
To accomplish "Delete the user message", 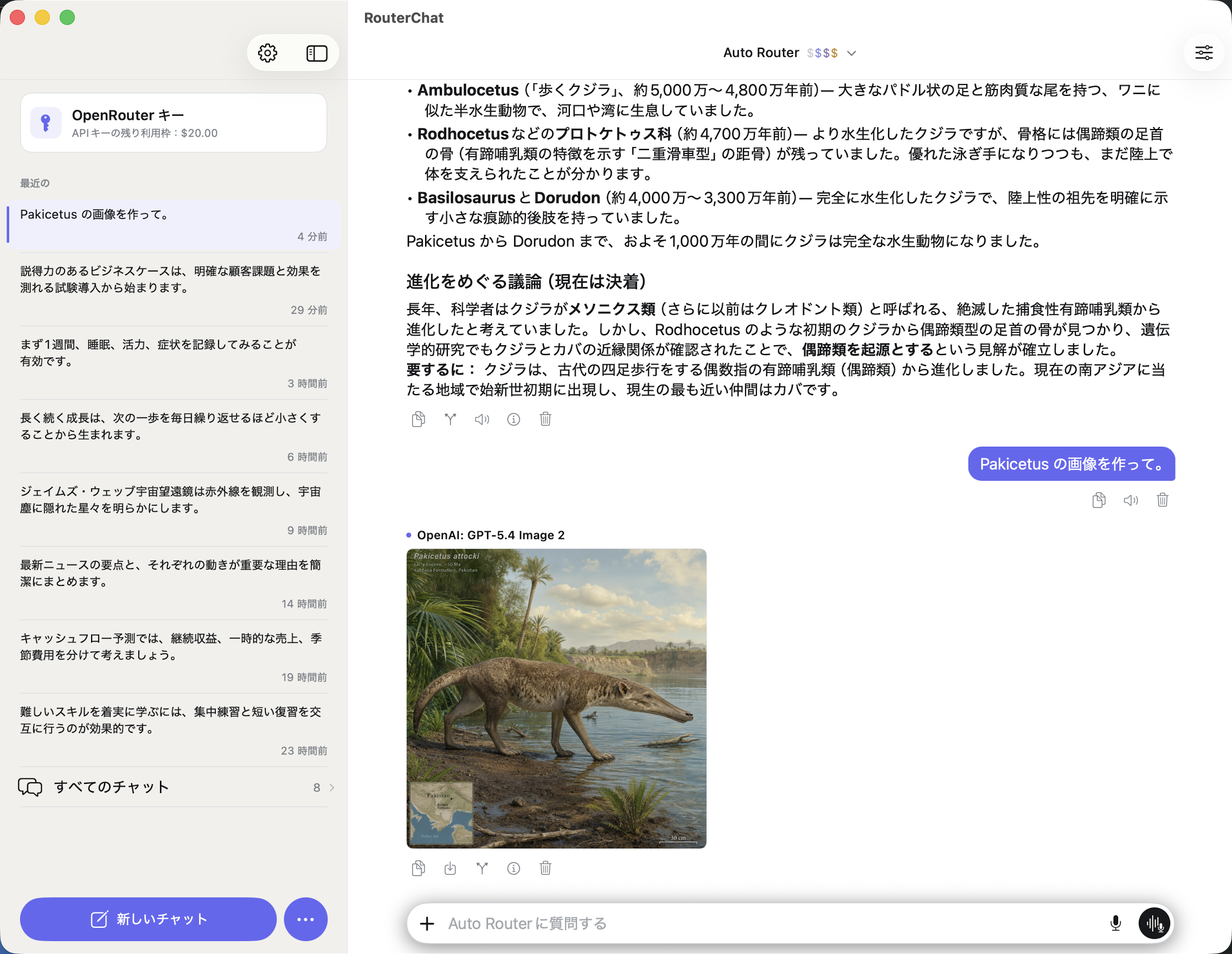I will point(1163,500).
